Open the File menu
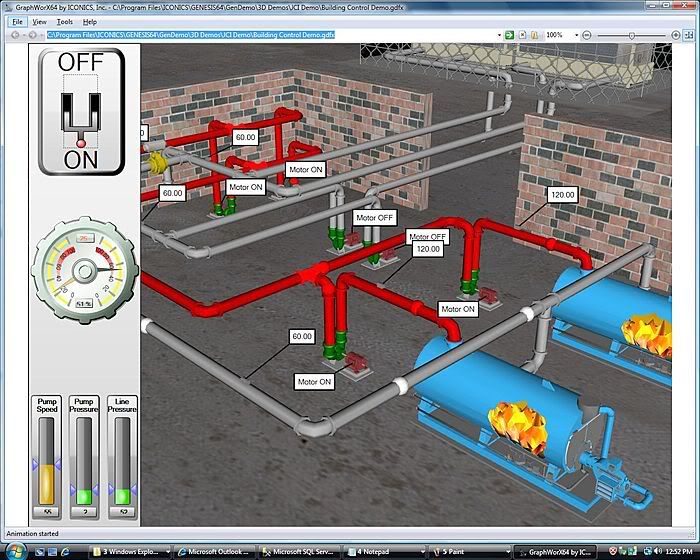 tap(17, 21)
